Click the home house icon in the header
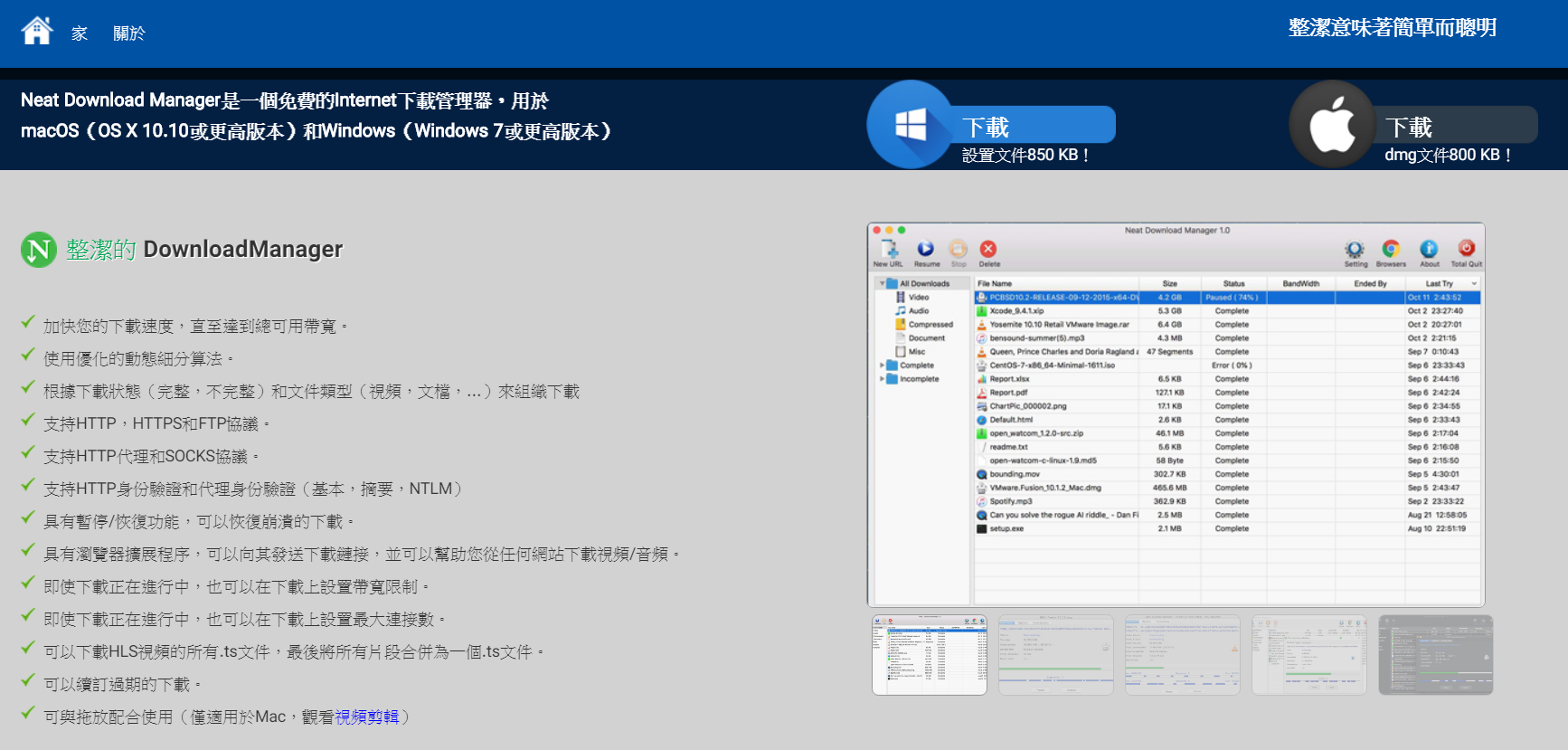1568x750 pixels. 37,31
